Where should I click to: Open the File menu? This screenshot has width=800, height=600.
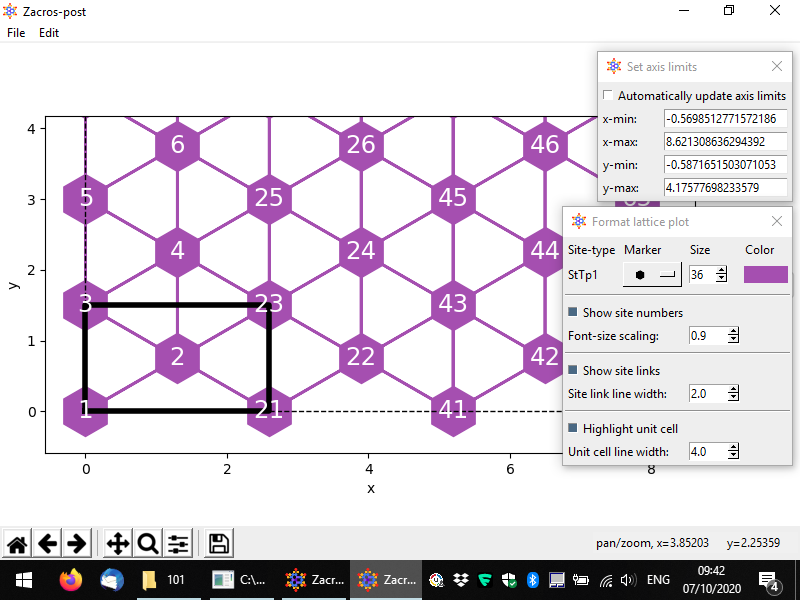16,33
